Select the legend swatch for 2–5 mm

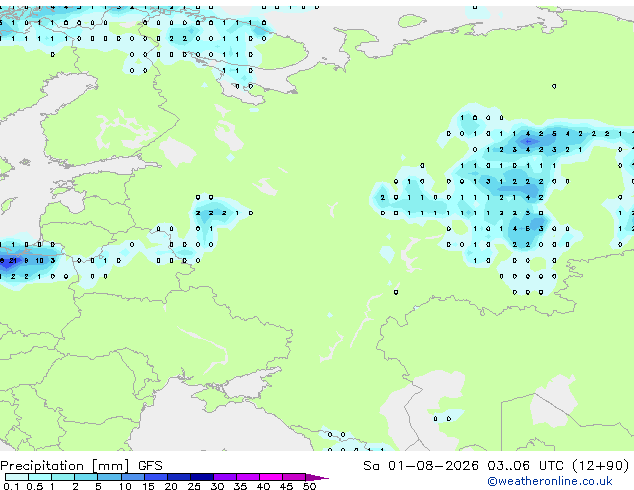point(86,477)
